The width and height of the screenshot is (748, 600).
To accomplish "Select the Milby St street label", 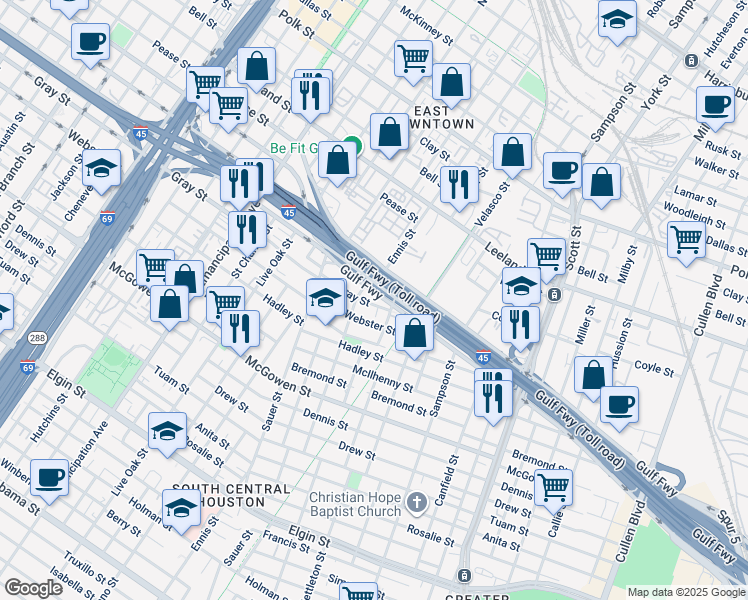I will (x=627, y=264).
